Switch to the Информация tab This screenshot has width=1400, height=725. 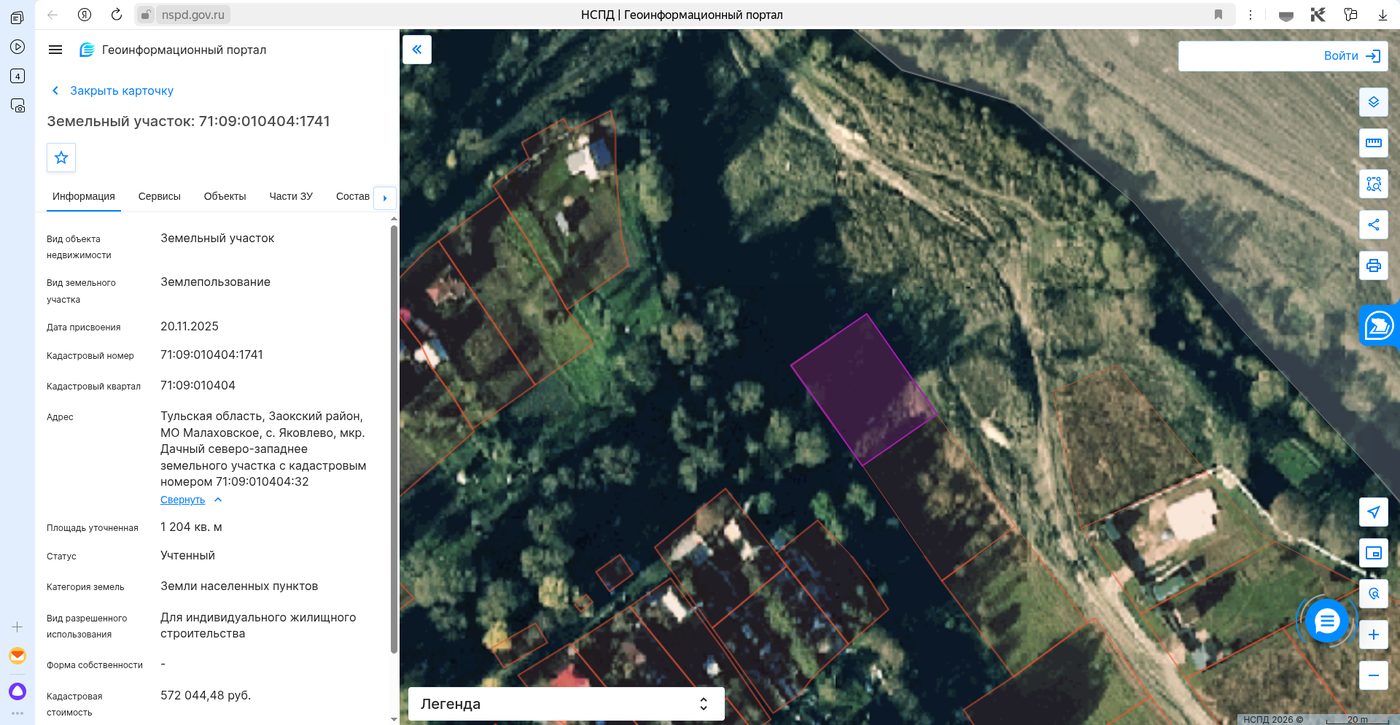point(84,196)
